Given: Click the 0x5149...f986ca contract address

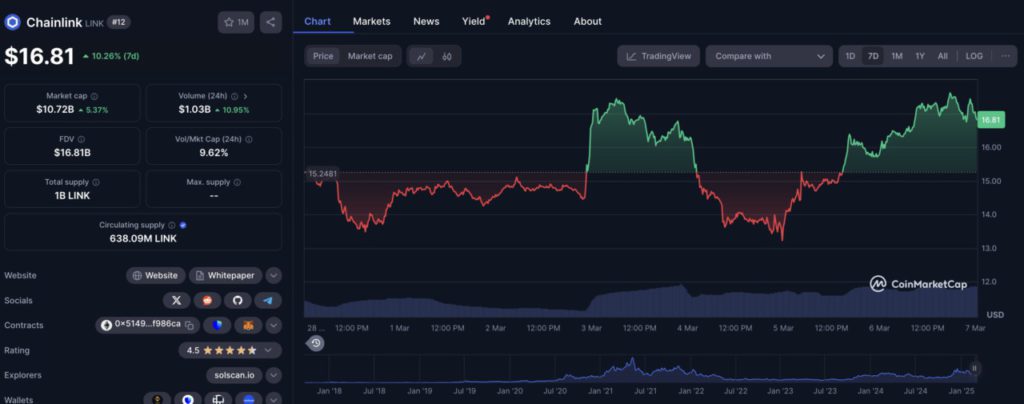Looking at the screenshot, I should pyautogui.click(x=148, y=324).
